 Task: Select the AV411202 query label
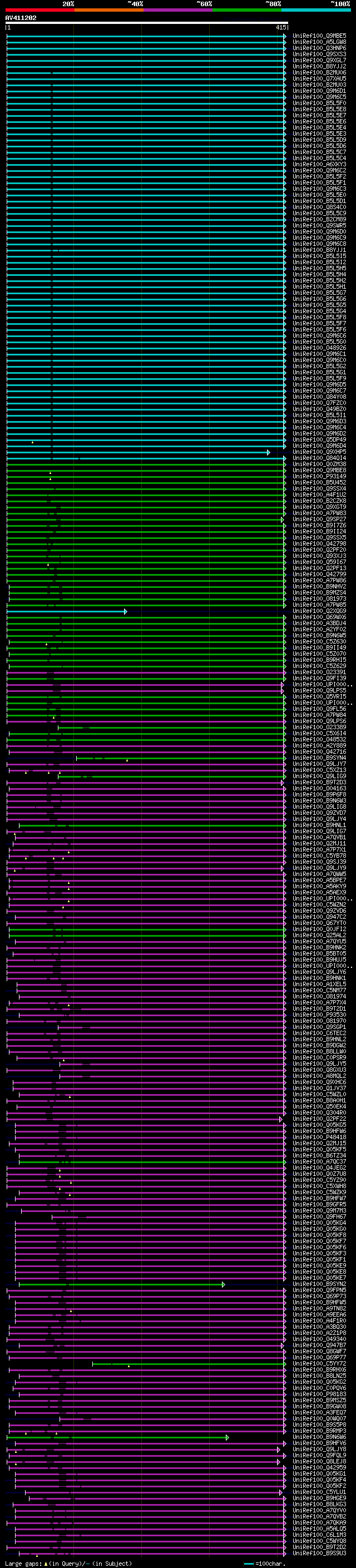[21, 18]
